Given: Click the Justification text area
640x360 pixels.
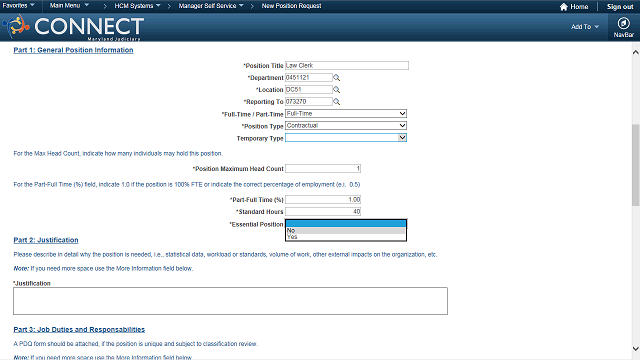Looking at the screenshot, I should 230,301.
